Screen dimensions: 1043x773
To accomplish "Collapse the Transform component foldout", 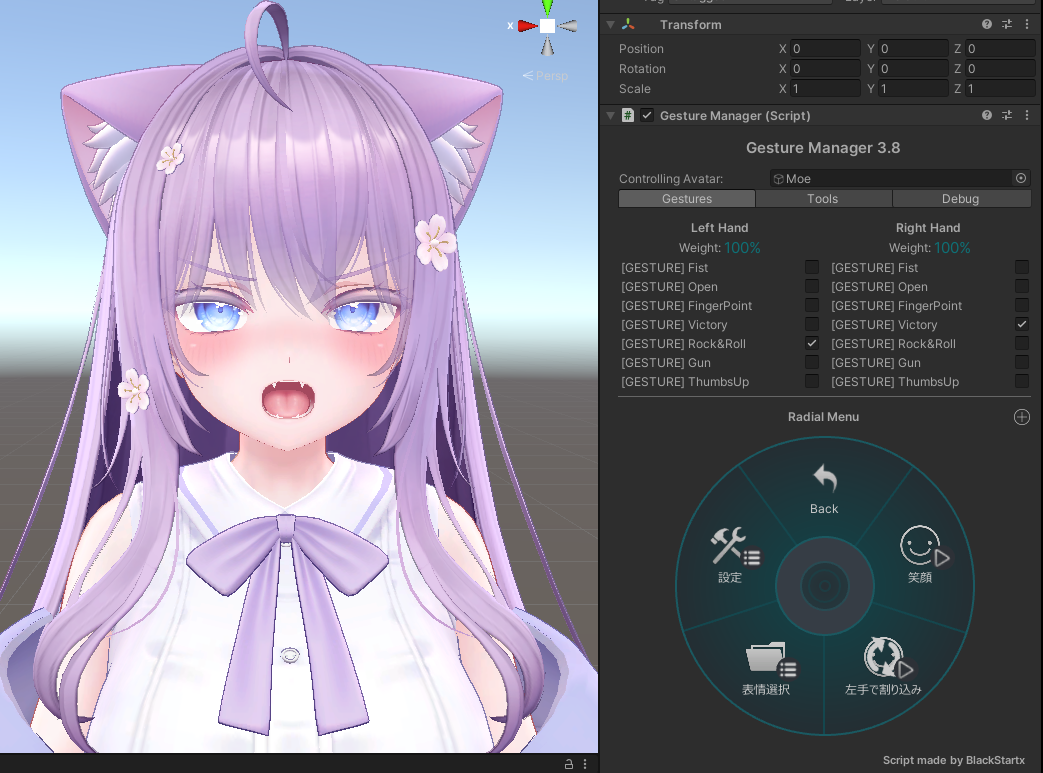I will click(610, 24).
